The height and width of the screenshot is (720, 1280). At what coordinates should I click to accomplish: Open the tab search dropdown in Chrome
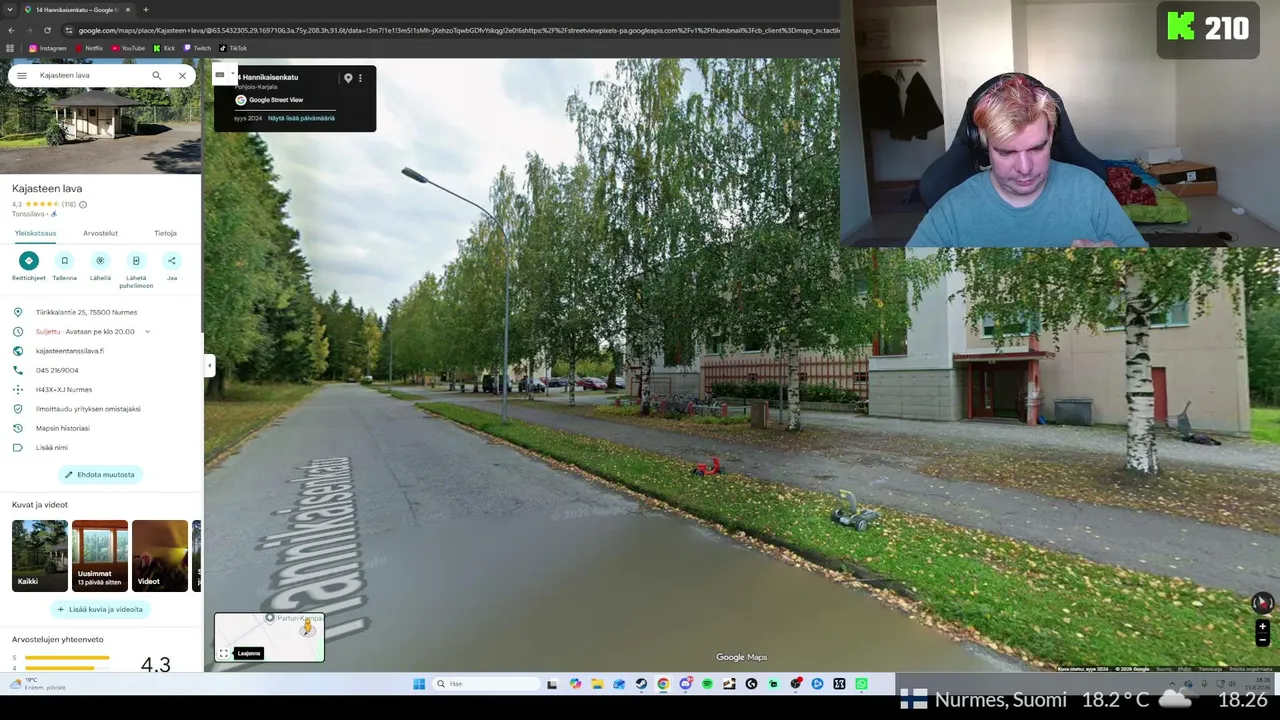9,10
